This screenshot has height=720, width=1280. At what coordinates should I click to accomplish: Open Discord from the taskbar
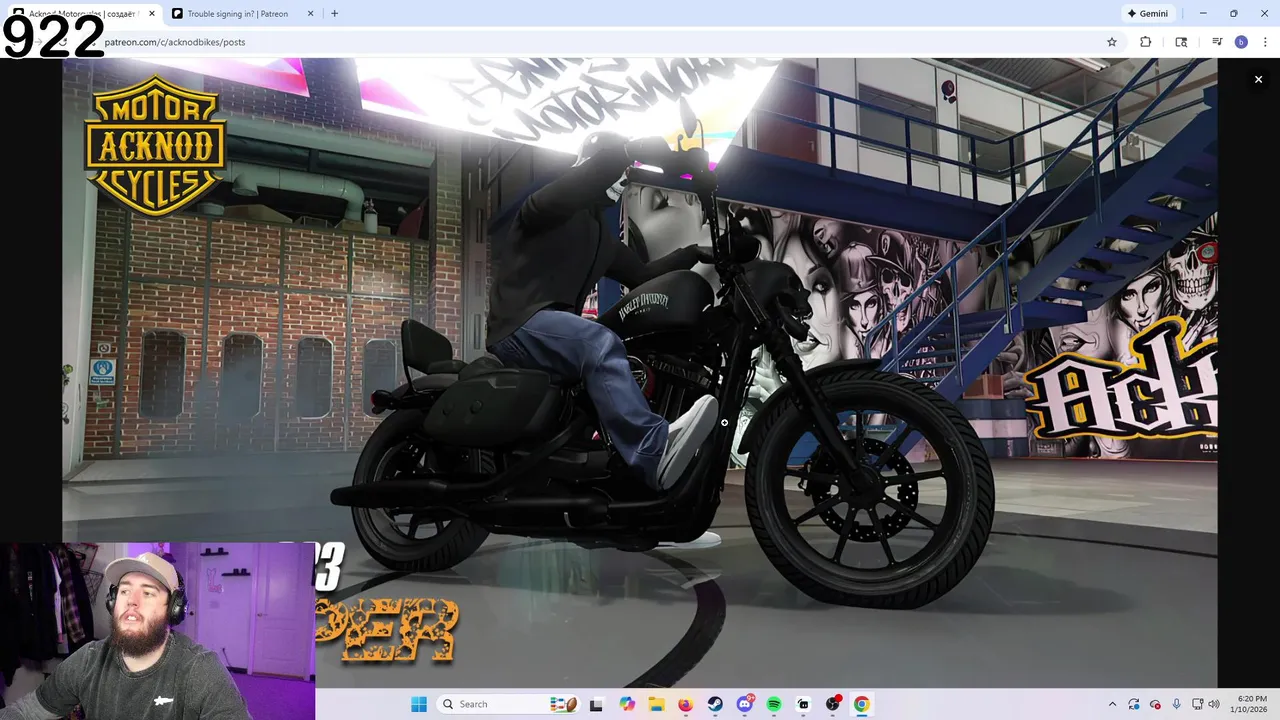745,704
